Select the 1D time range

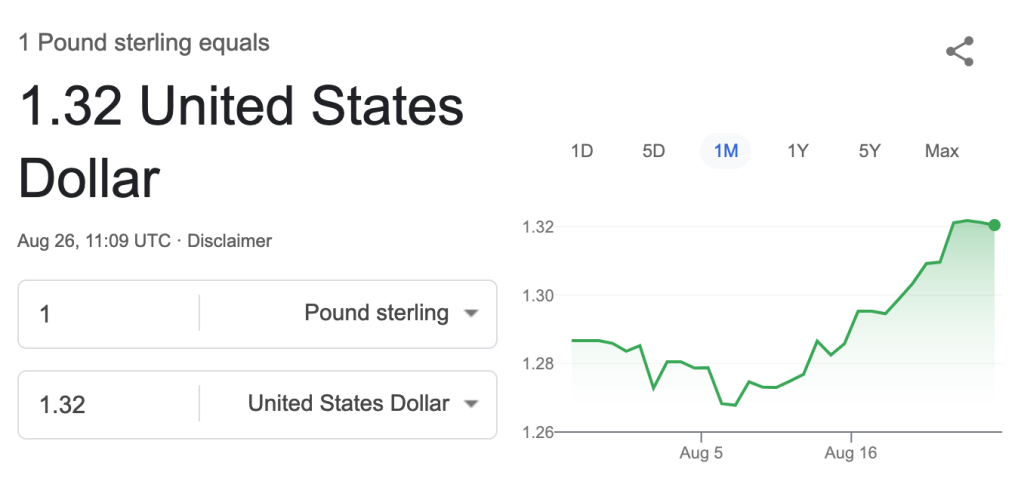[581, 151]
